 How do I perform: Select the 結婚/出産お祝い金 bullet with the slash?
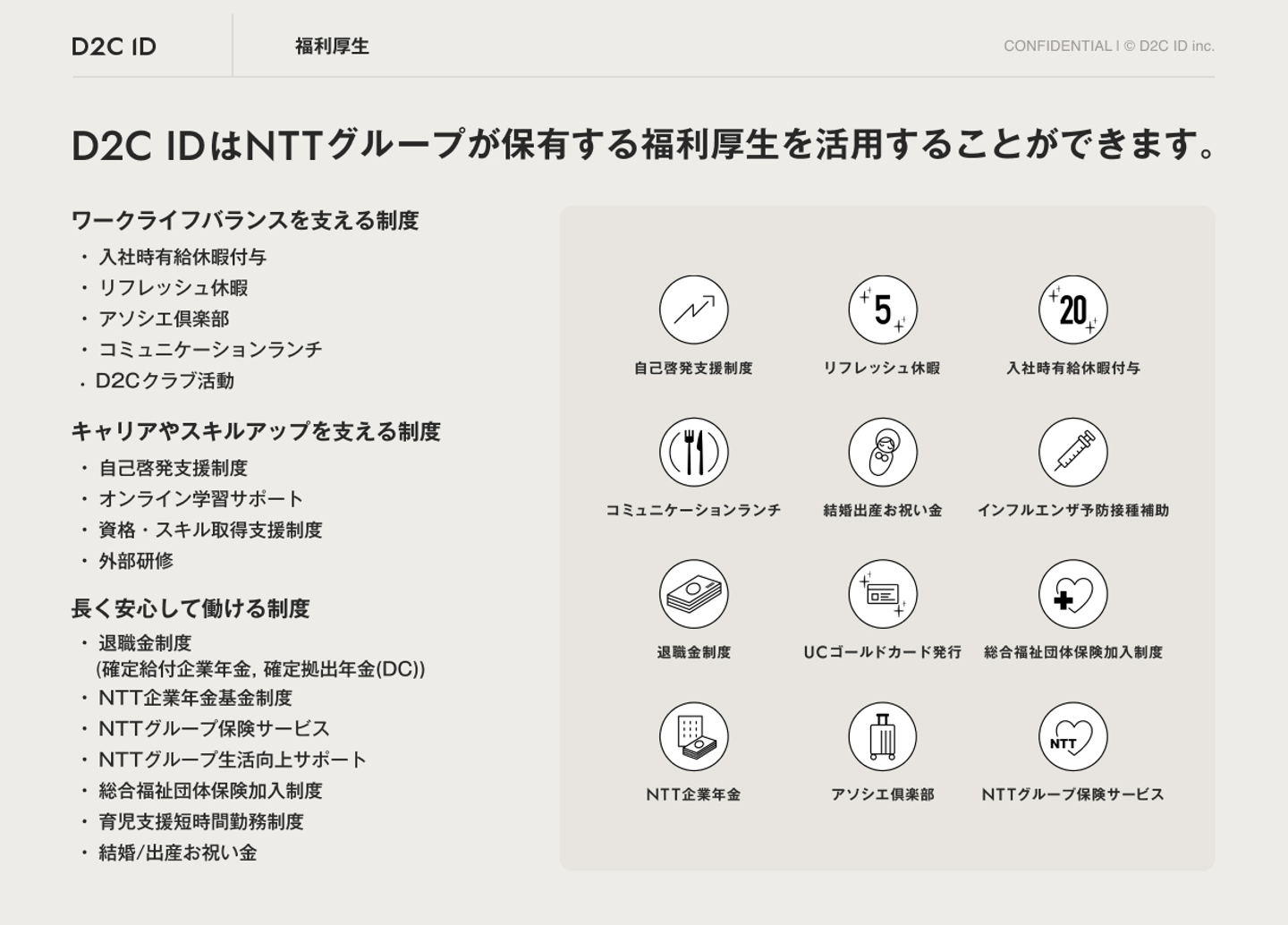tap(178, 853)
